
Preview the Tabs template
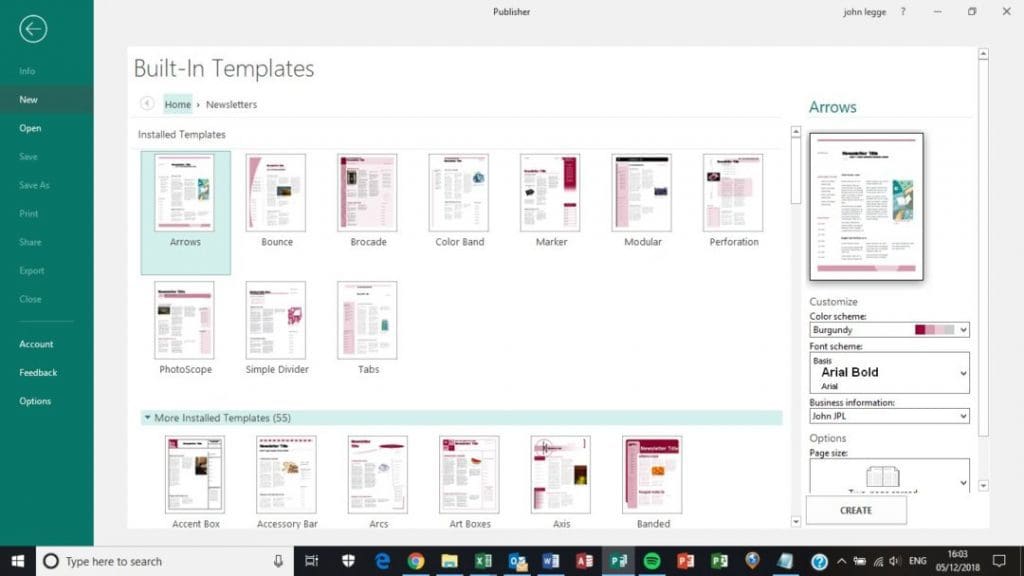coord(367,320)
